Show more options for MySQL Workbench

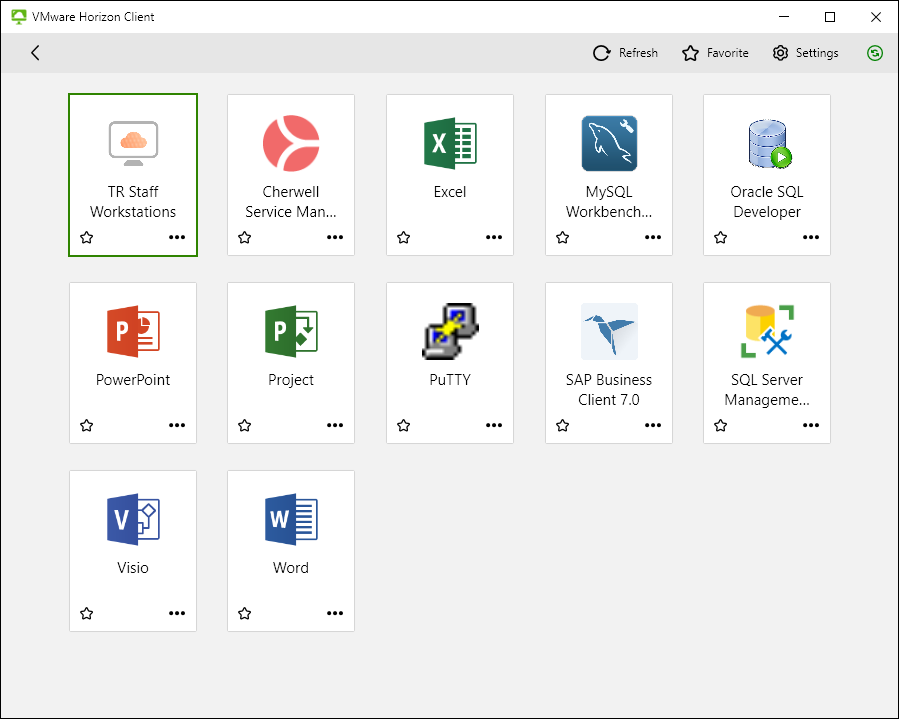click(x=652, y=237)
